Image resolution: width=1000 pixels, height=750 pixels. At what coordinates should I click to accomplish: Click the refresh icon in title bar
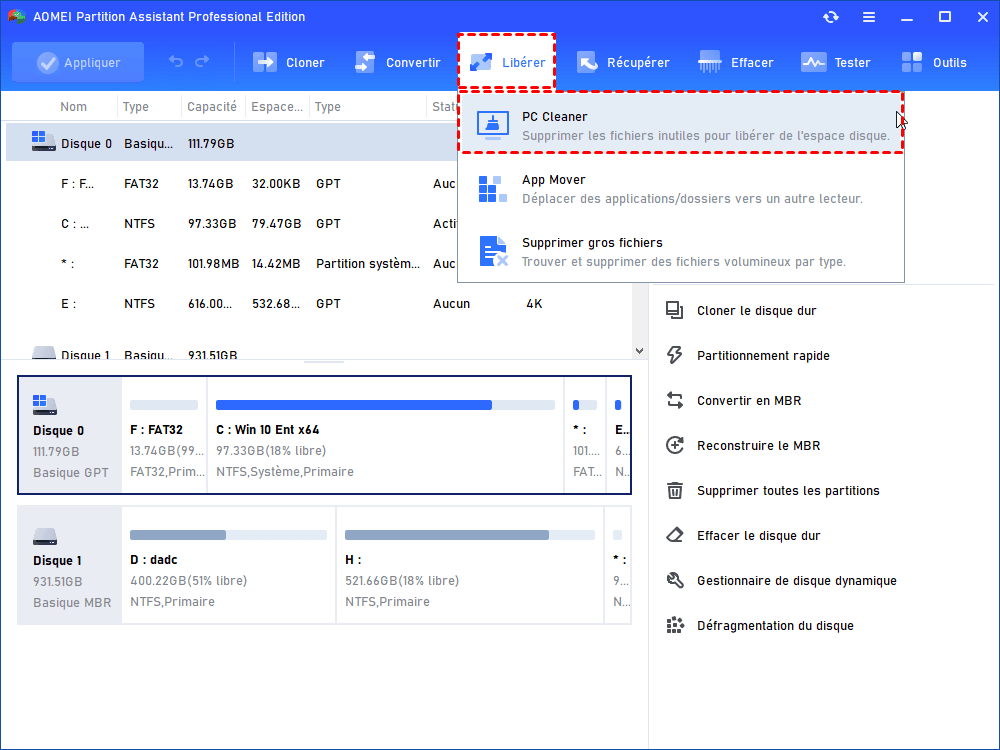[x=830, y=17]
